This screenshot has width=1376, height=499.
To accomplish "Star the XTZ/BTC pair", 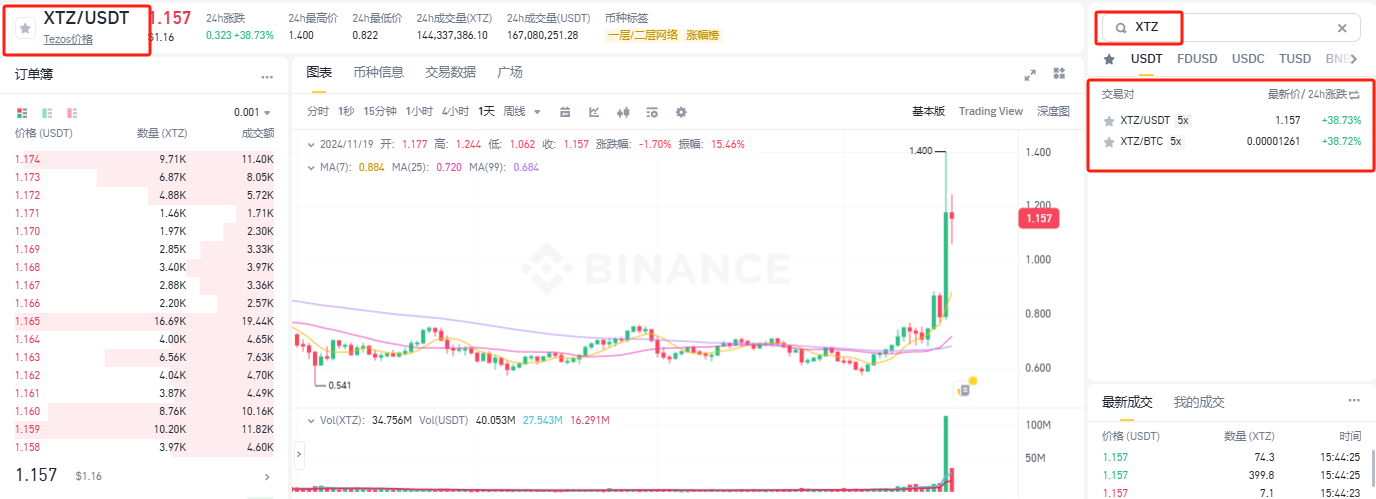I will tap(1108, 142).
